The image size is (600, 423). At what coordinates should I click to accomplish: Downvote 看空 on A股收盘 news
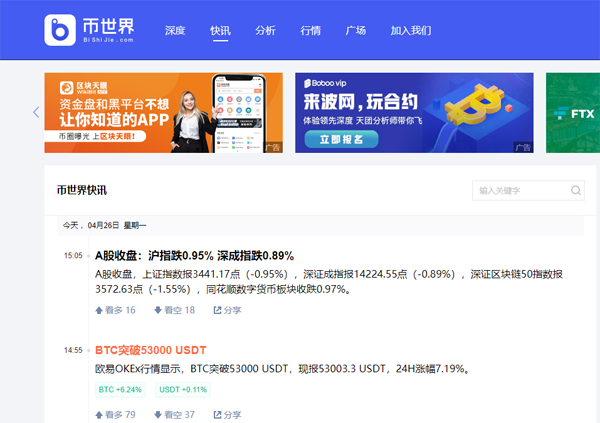click(174, 310)
